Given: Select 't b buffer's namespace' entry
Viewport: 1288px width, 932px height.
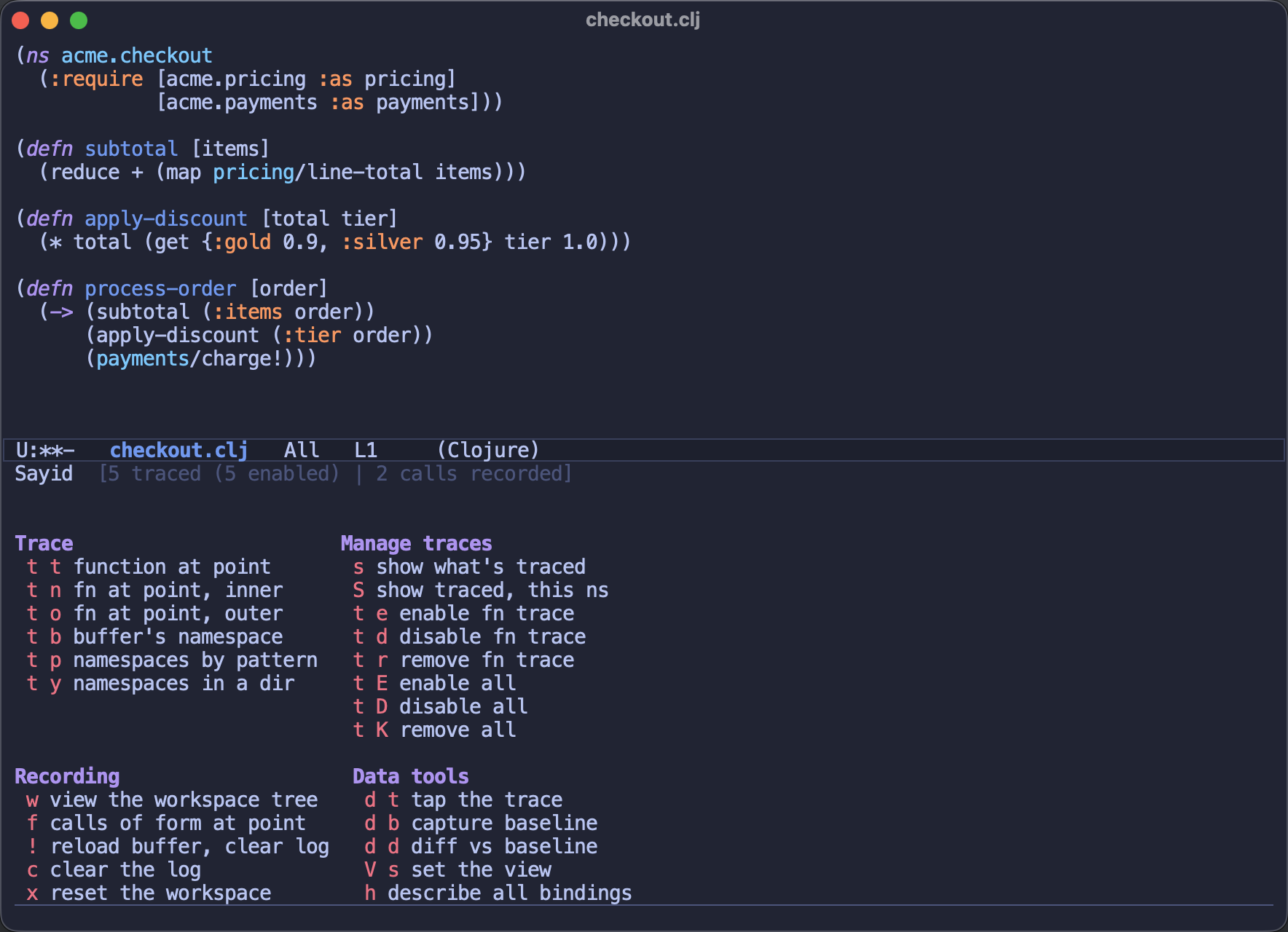Looking at the screenshot, I should coord(154,636).
